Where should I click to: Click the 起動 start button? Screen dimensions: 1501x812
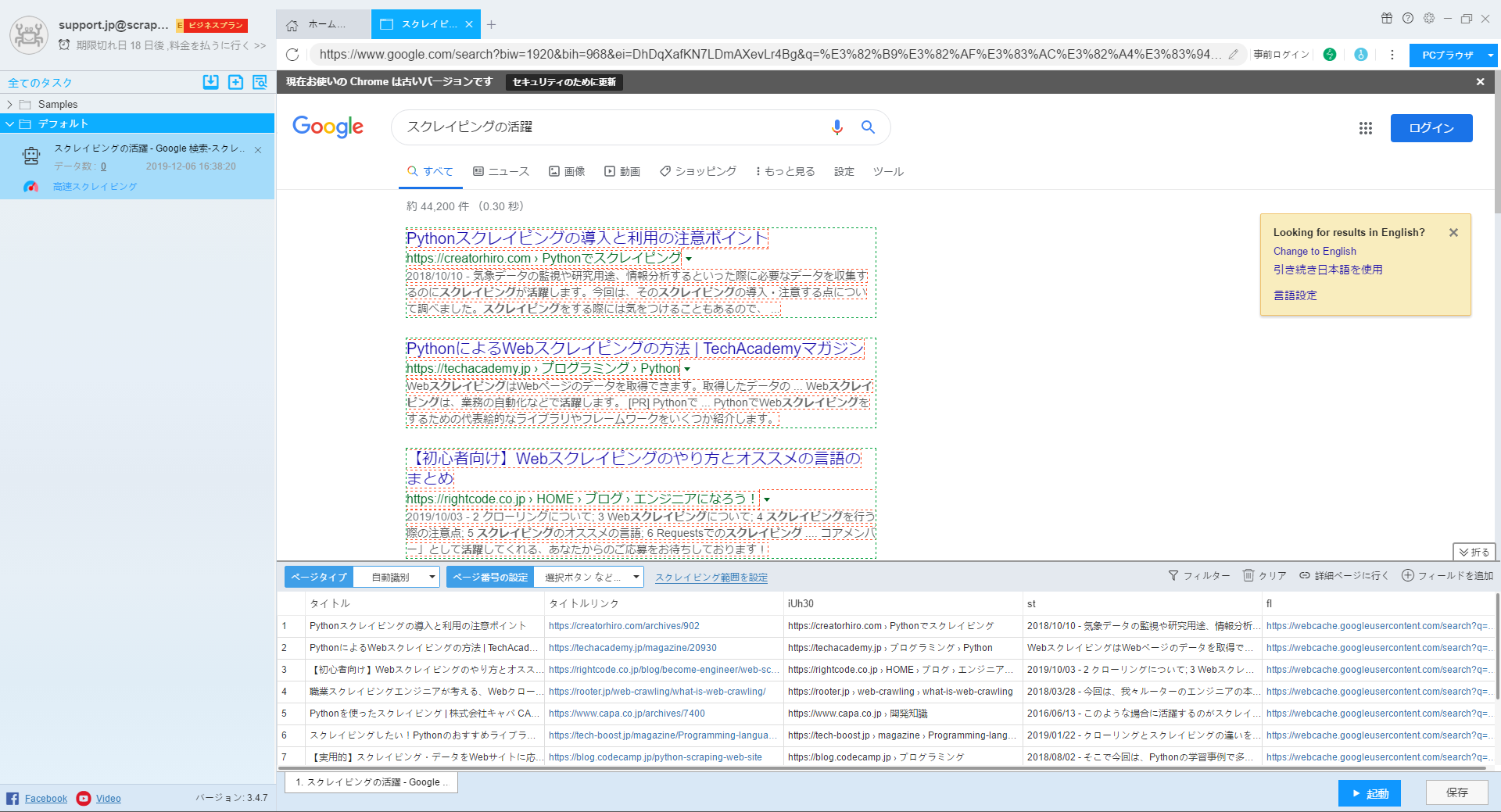[1369, 793]
